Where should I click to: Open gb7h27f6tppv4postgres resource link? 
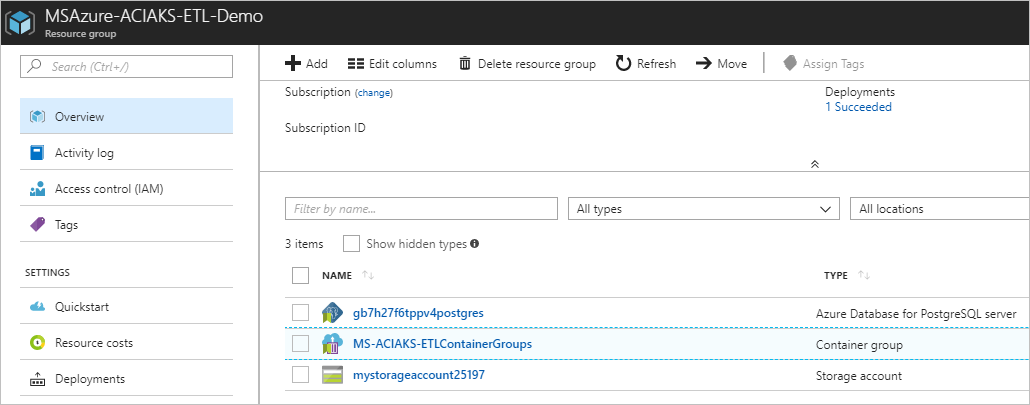418,313
